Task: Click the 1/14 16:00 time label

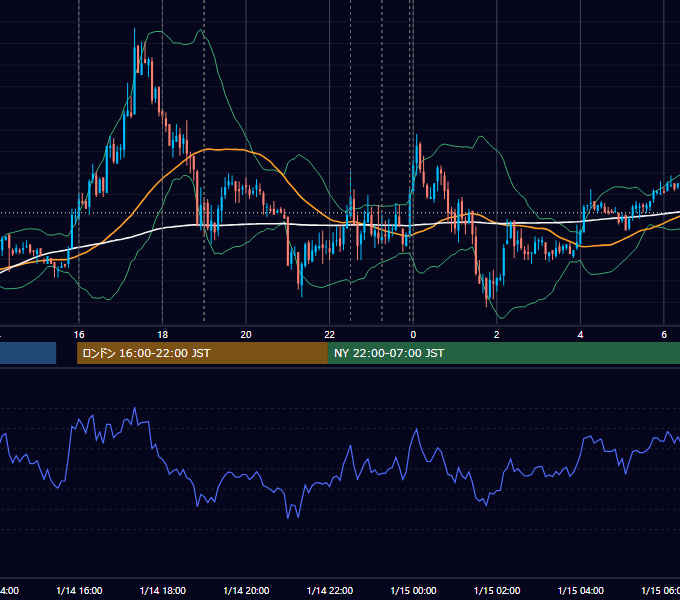Action: pos(79,590)
